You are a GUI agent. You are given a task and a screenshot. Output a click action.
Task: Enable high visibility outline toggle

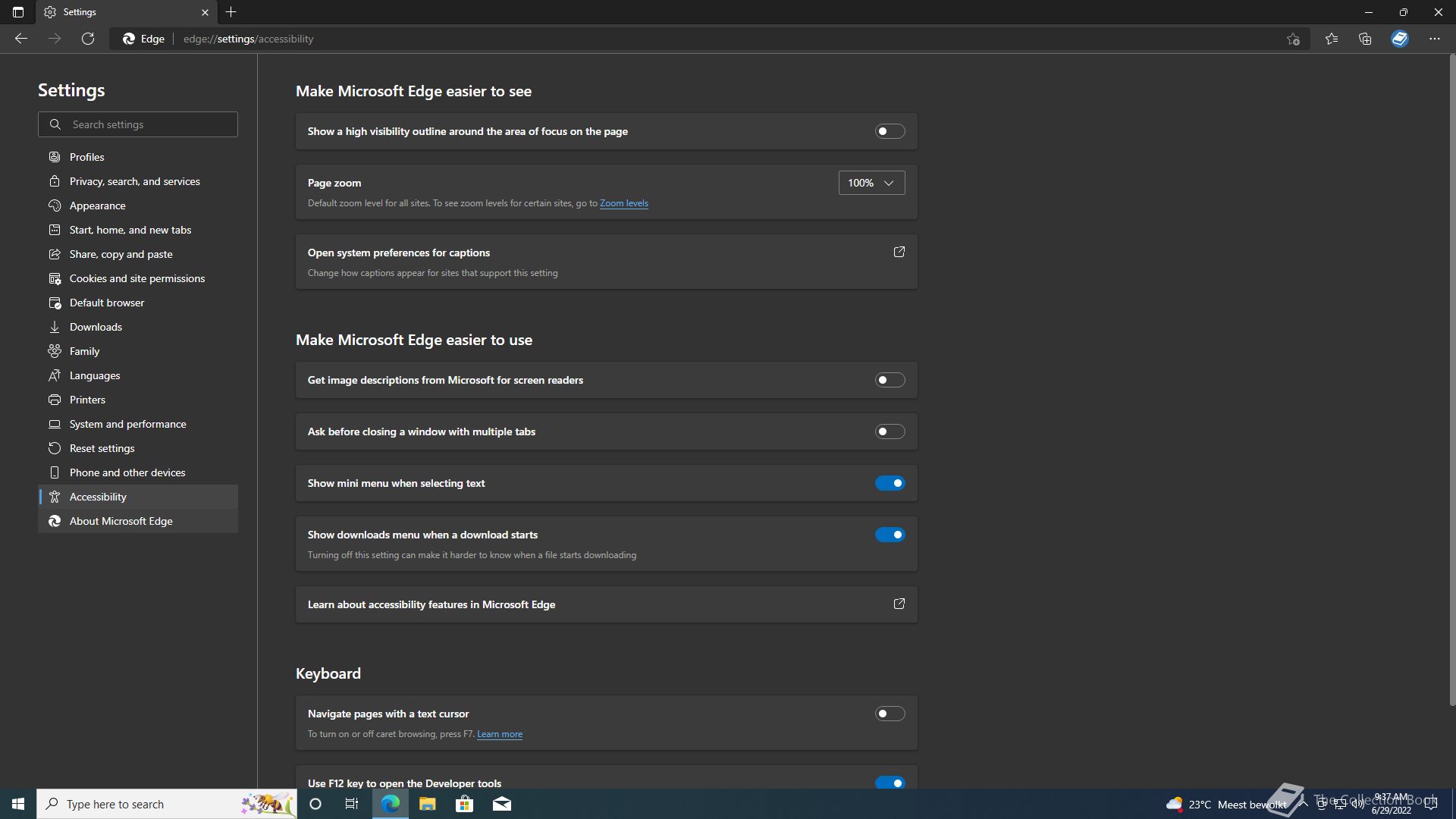(x=890, y=131)
